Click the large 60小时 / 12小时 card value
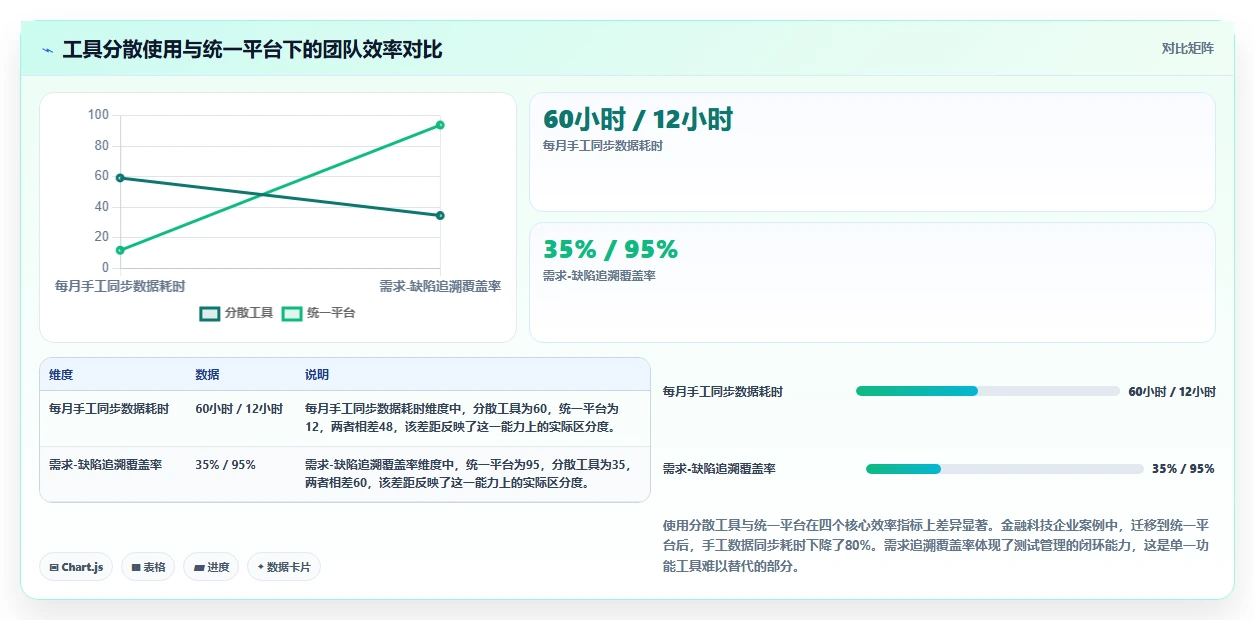The width and height of the screenshot is (1255, 620). pos(638,120)
